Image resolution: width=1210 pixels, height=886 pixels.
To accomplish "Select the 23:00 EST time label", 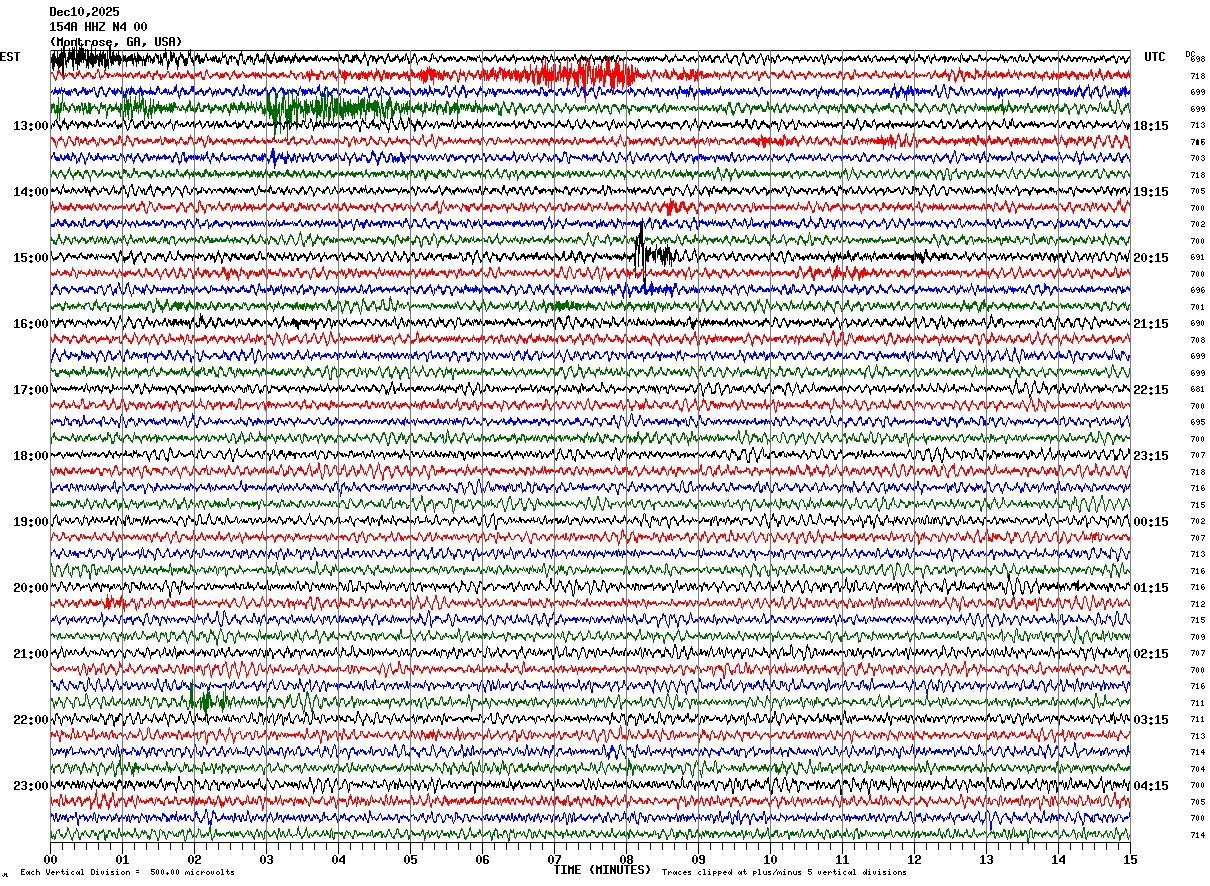I will point(31,786).
